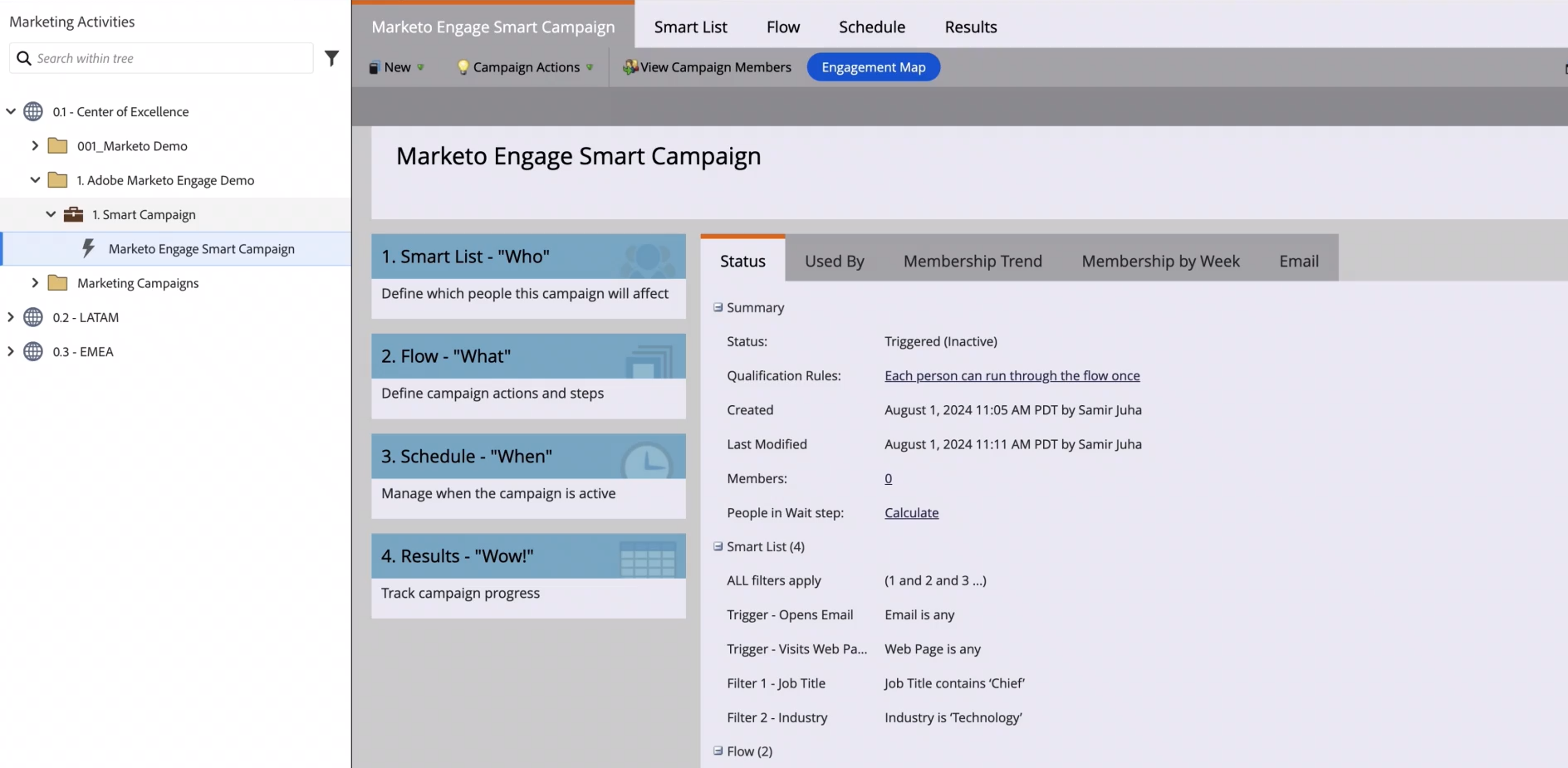This screenshot has width=1568, height=768.
Task: Click the folder icon of 1. Adobe Marketo Engage Demo
Action: tap(58, 180)
